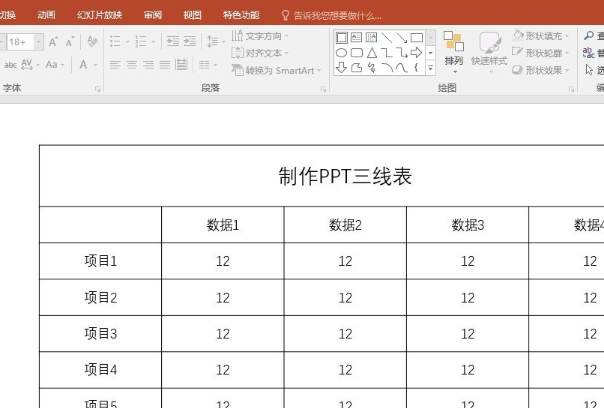
Task: Click the 数据2 header cell
Action: click(345, 225)
